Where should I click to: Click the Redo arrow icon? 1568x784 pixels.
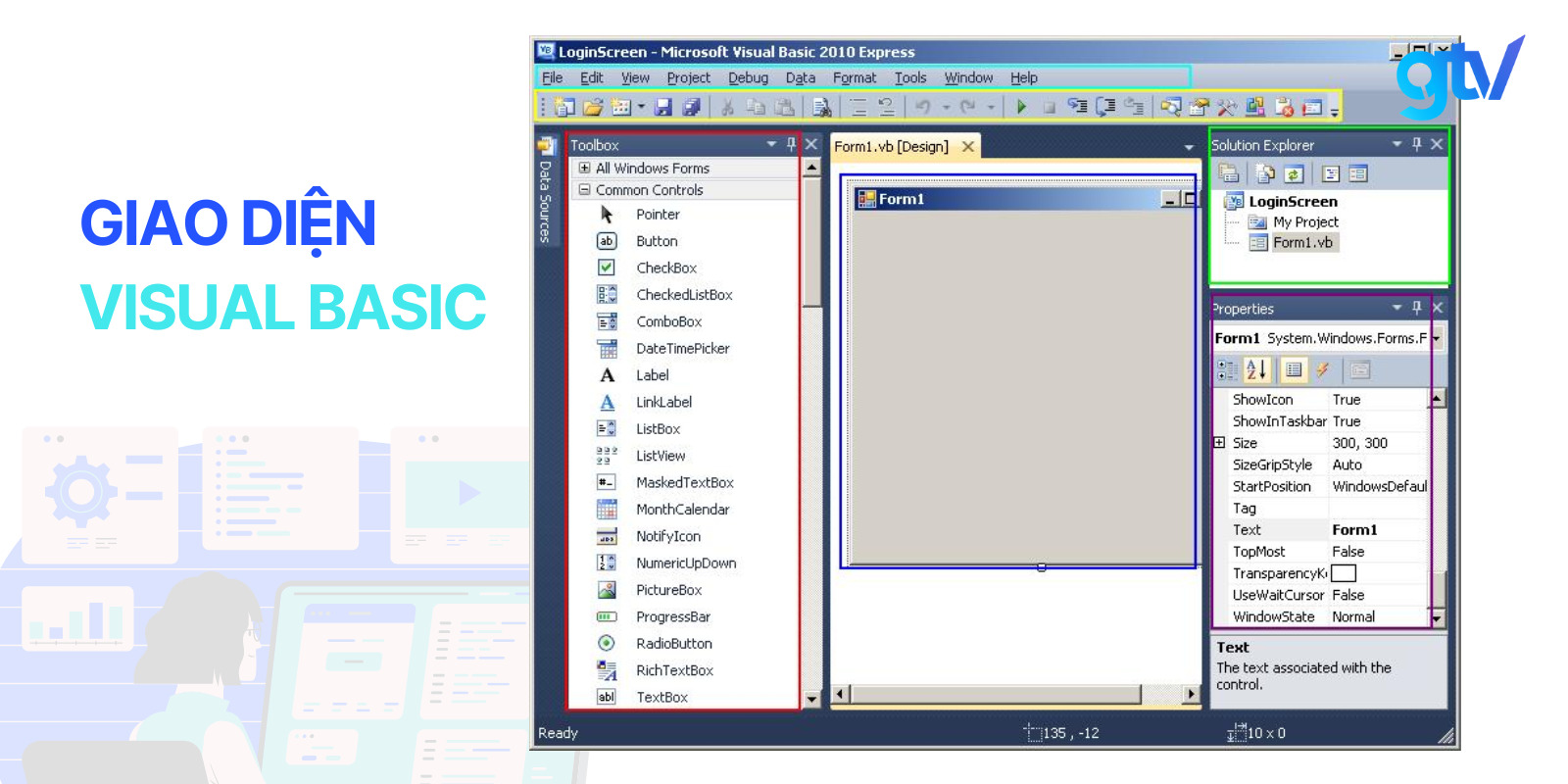967,107
